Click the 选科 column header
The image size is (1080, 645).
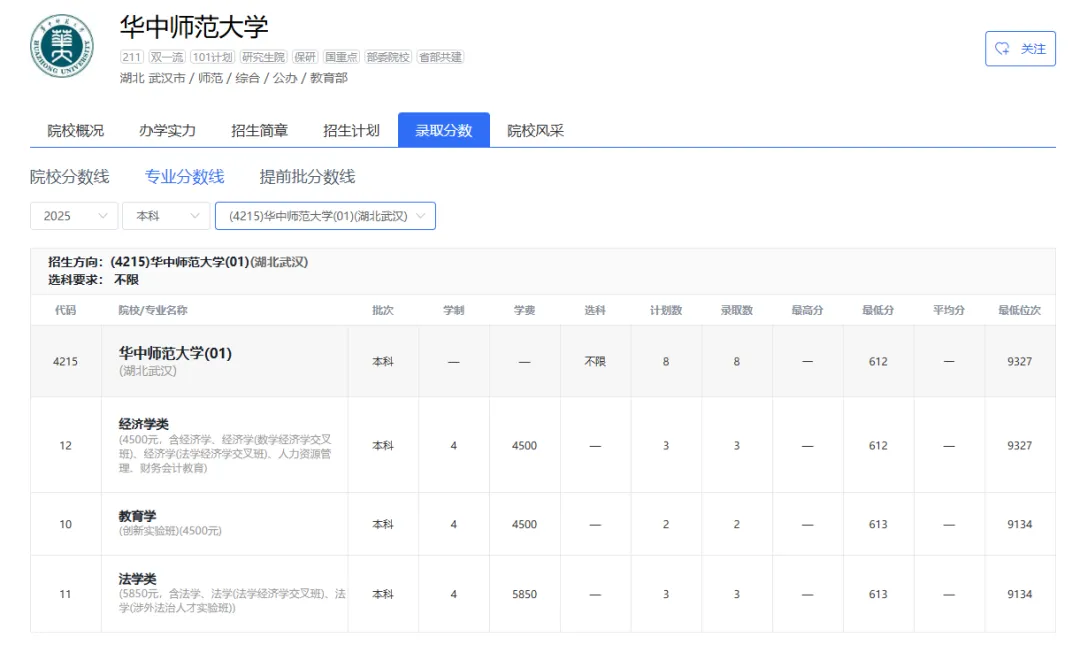click(595, 310)
